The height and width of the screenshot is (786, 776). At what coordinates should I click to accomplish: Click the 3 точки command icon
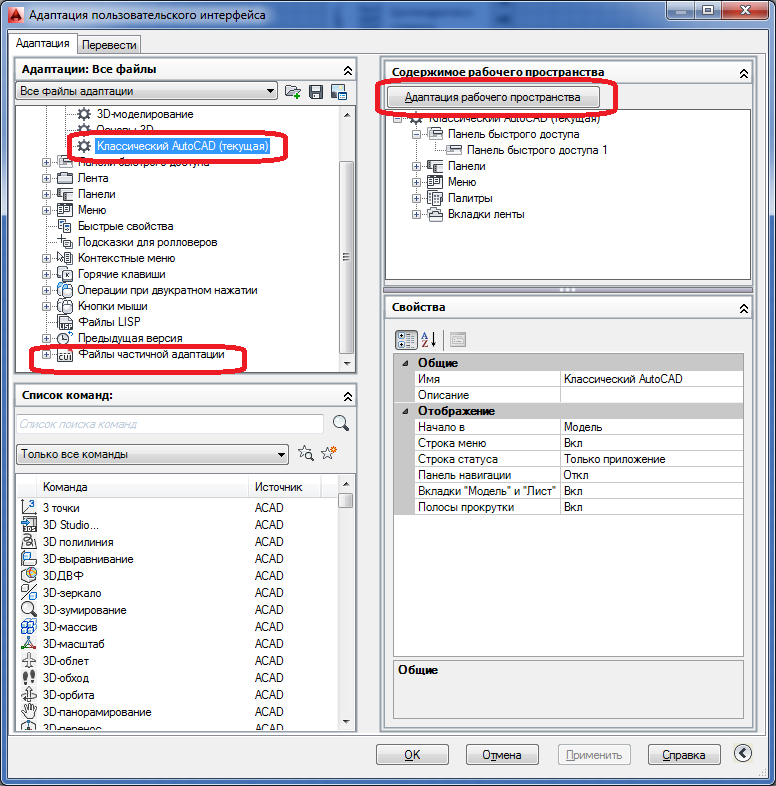(29, 507)
